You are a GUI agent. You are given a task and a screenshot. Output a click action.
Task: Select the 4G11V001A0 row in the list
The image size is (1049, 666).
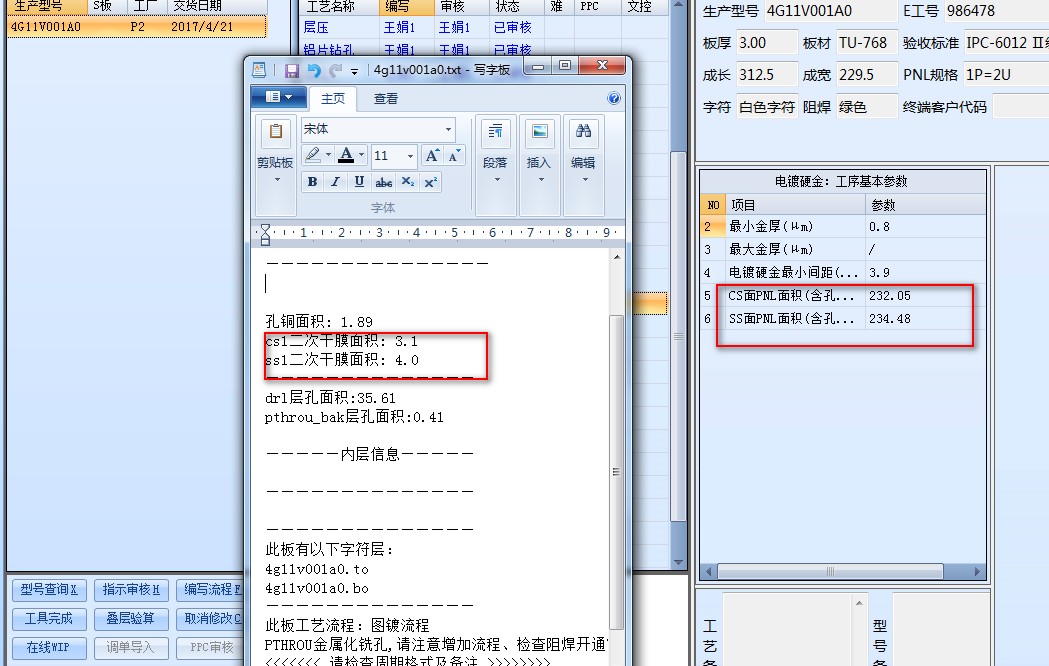pos(136,27)
